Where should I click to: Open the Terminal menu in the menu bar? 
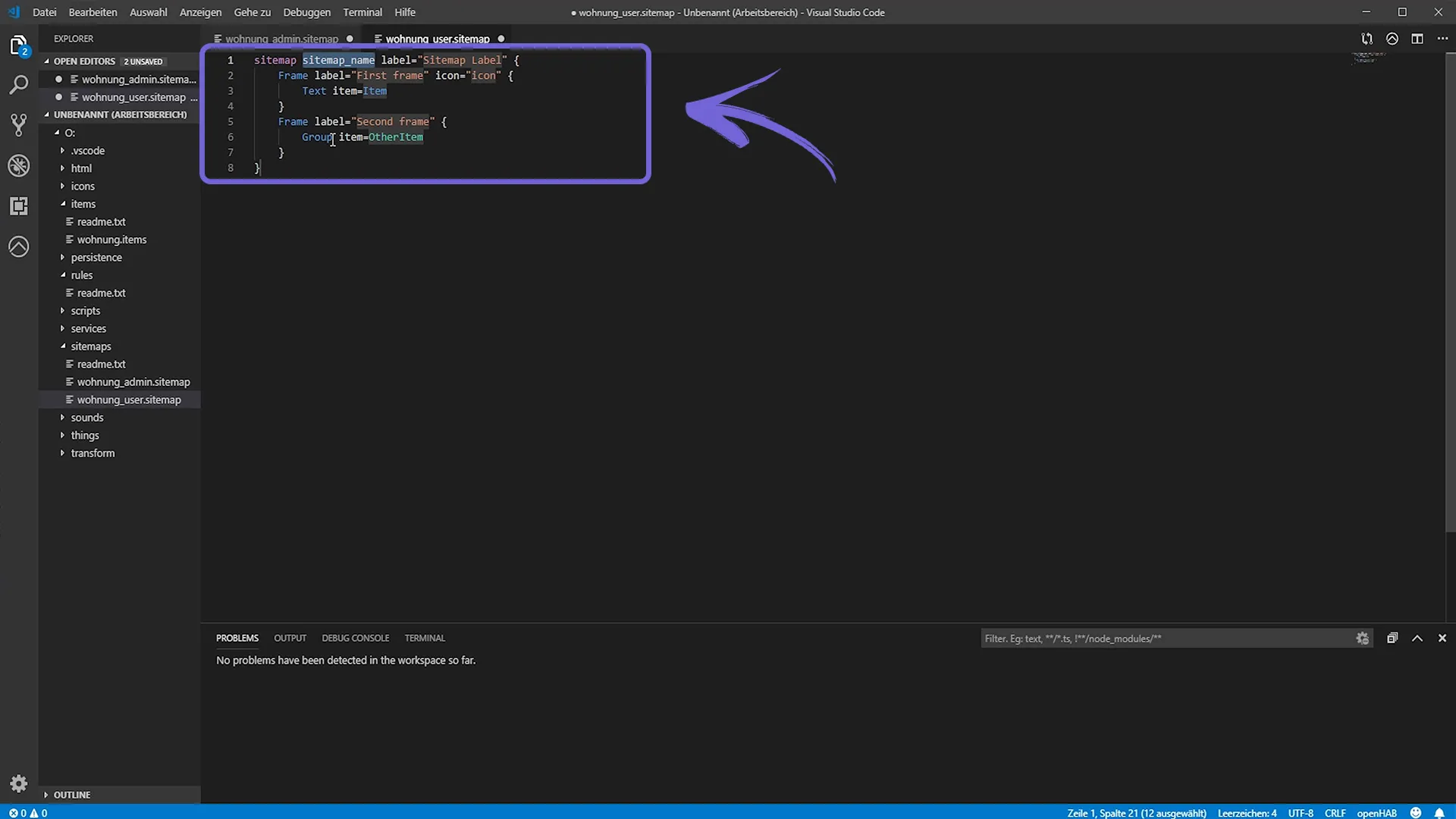(x=362, y=12)
